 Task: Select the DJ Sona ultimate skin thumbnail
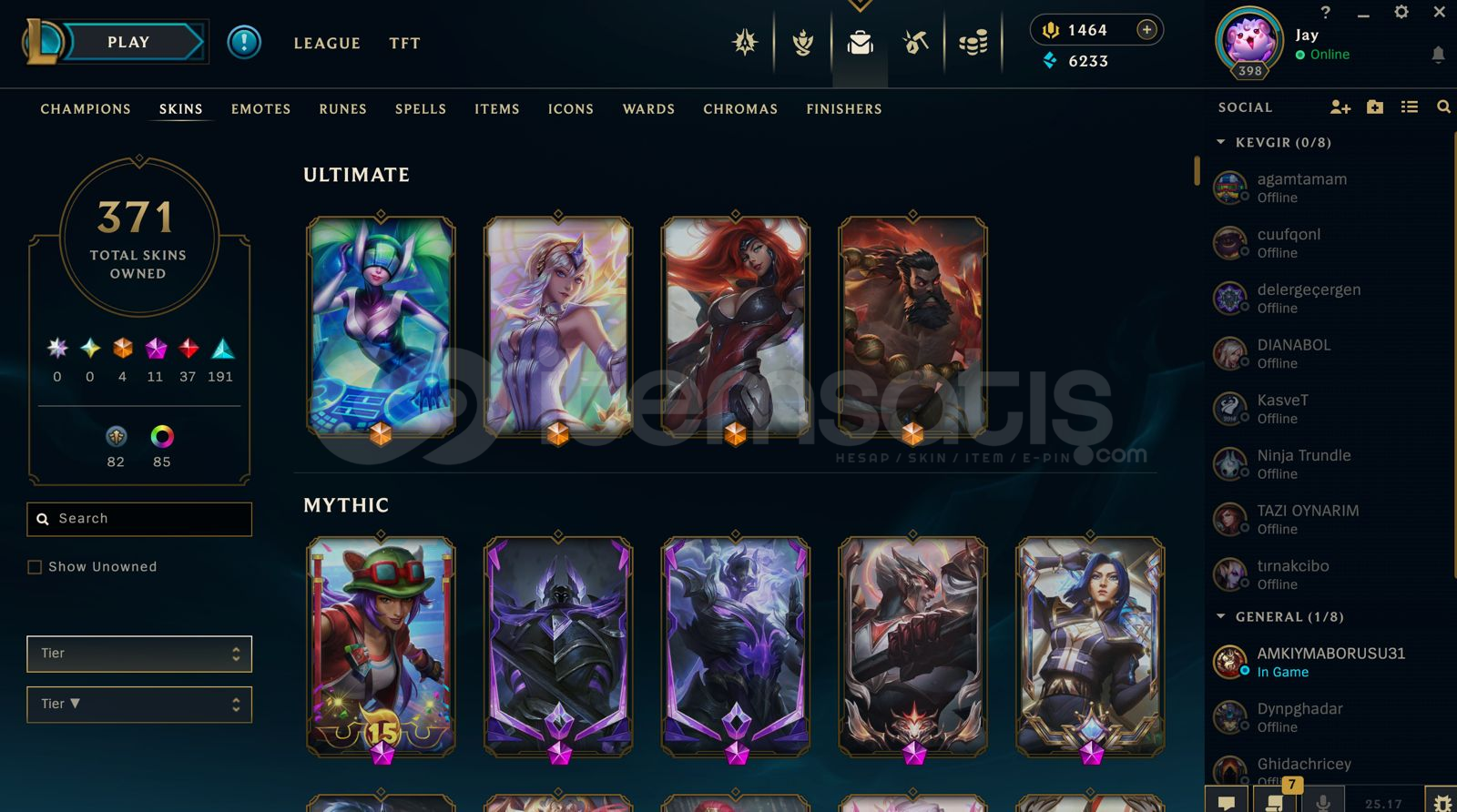click(381, 328)
